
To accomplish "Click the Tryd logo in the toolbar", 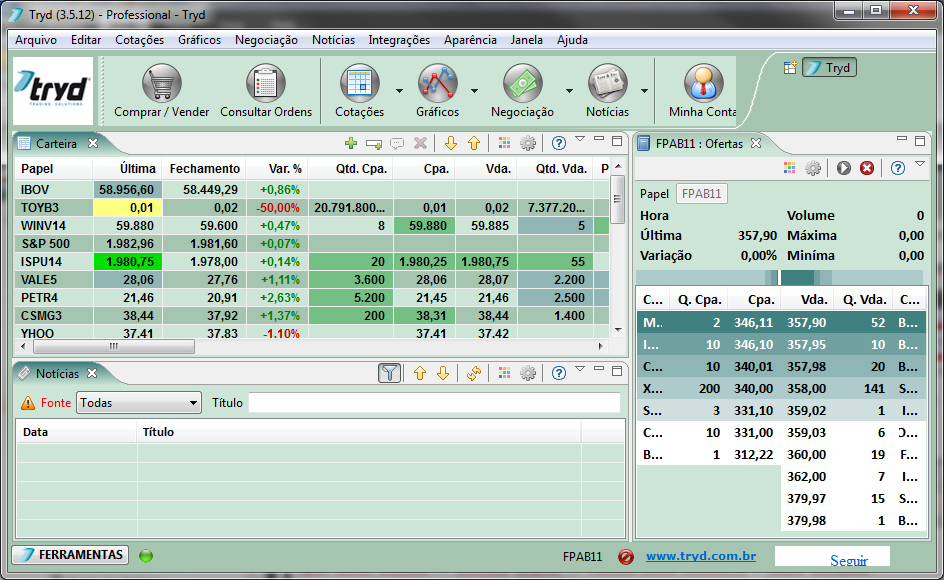I will tap(53, 90).
